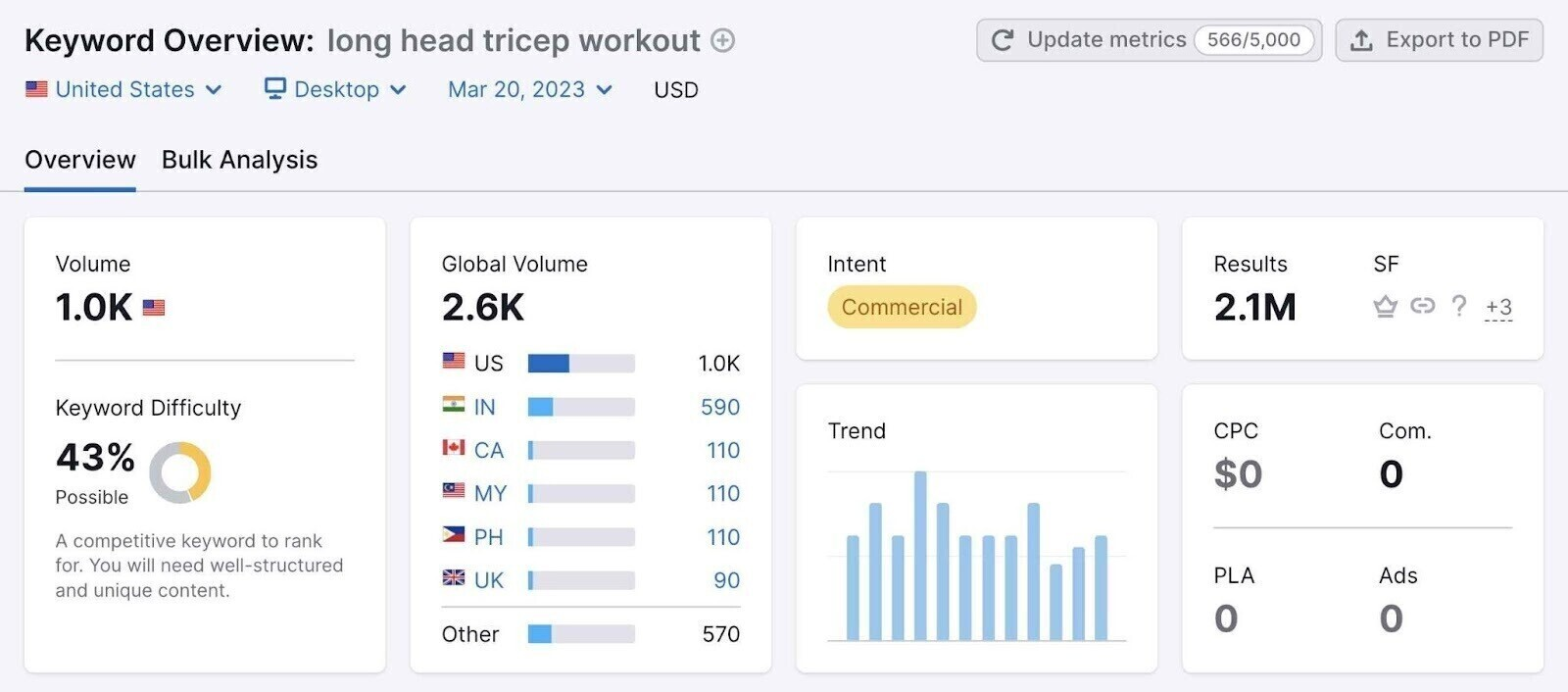Screen dimensions: 1568x692
Task: Click the link SERP feature icon
Action: coord(1422,307)
